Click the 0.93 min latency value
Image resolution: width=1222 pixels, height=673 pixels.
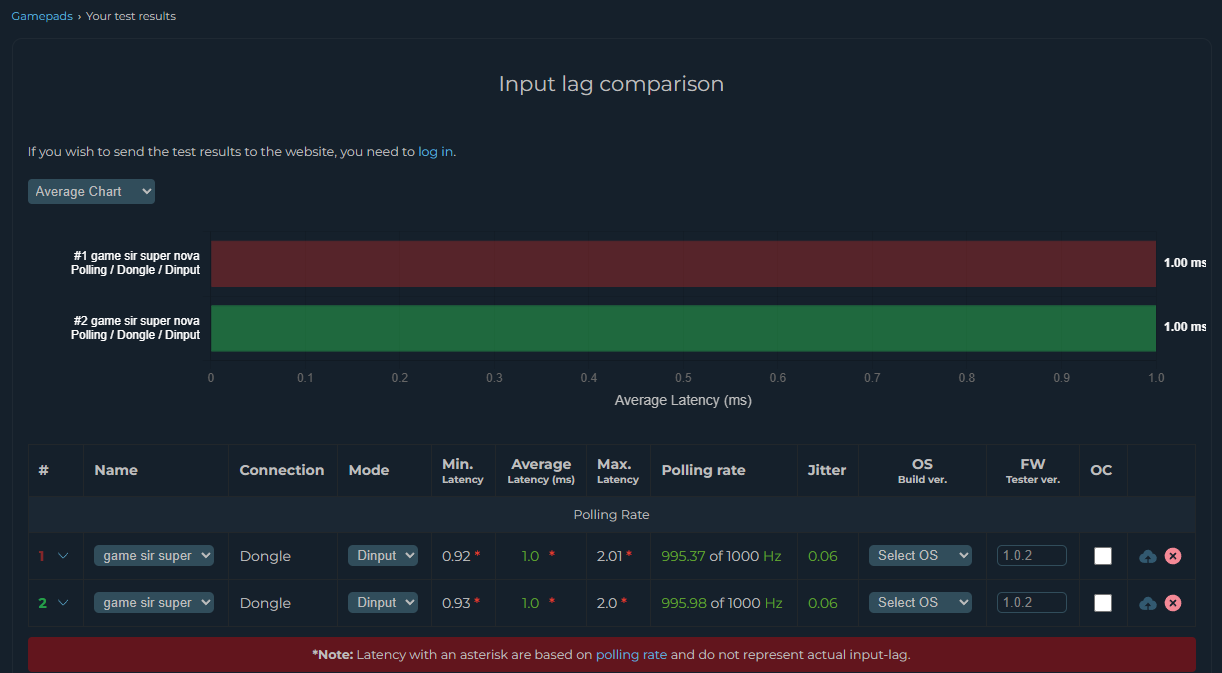[456, 603]
